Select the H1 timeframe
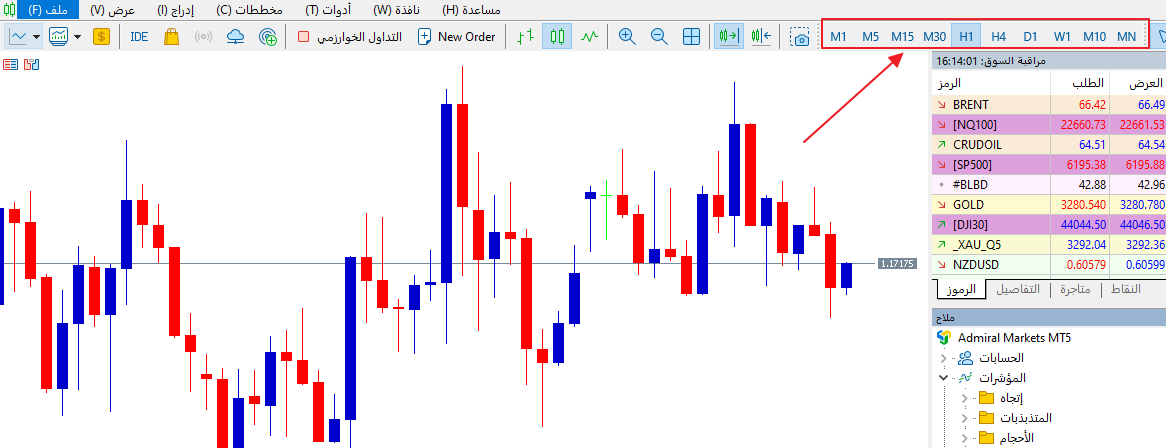 [x=967, y=36]
